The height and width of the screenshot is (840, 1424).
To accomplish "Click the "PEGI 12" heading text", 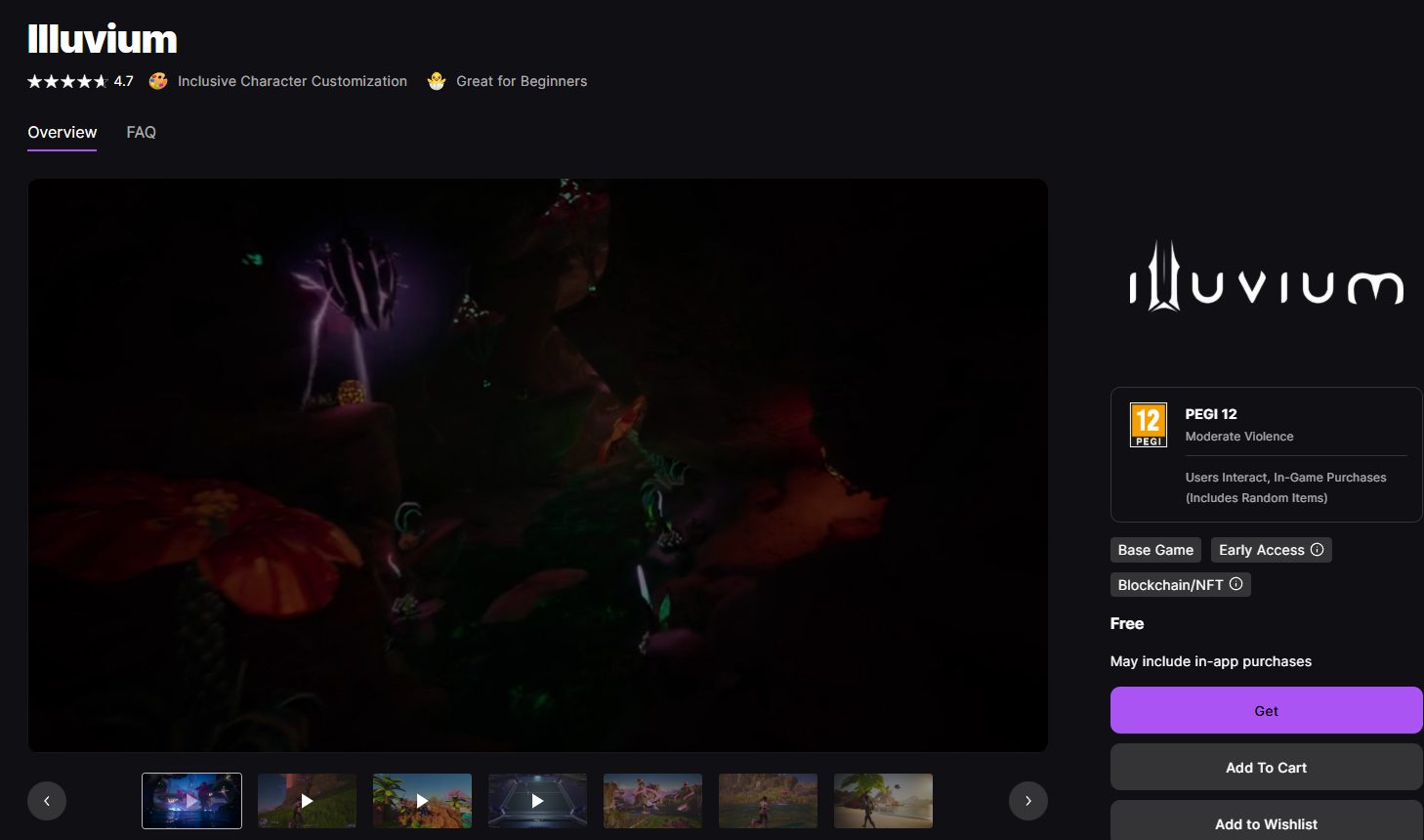I will point(1211,414).
